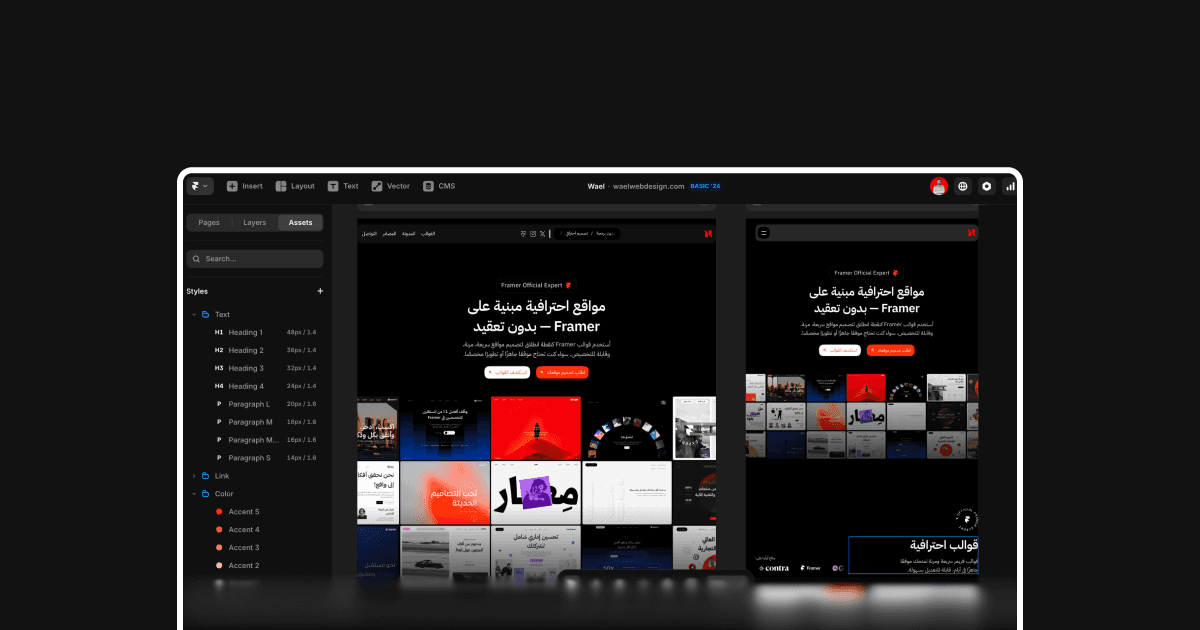The height and width of the screenshot is (630, 1200).
Task: Click the Framer Official Expert badge in mobile preview
Action: [x=867, y=272]
